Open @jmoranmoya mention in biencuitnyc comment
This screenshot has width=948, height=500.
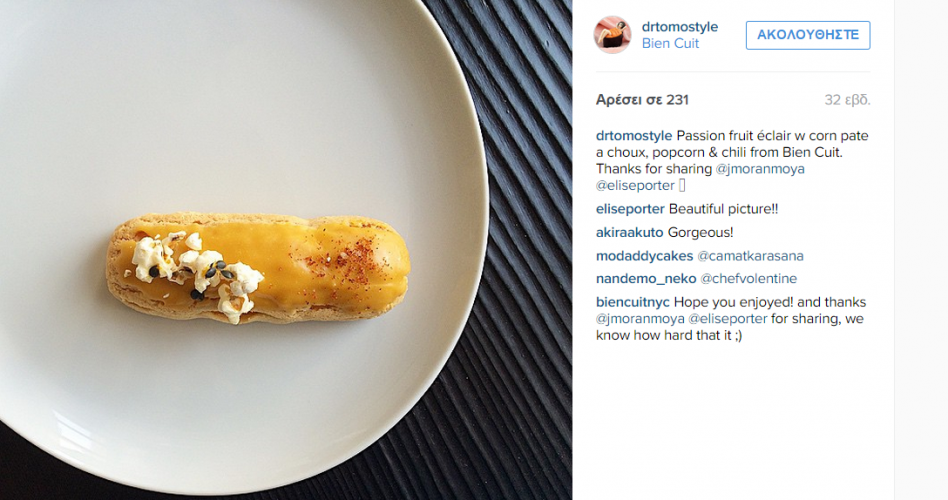point(640,319)
